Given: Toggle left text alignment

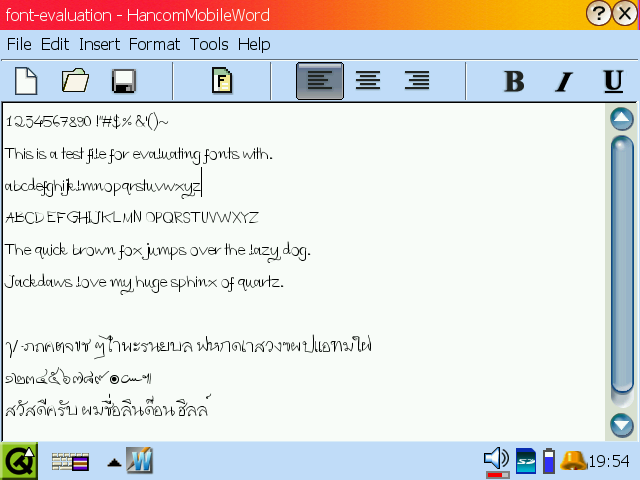Looking at the screenshot, I should click(320, 81).
